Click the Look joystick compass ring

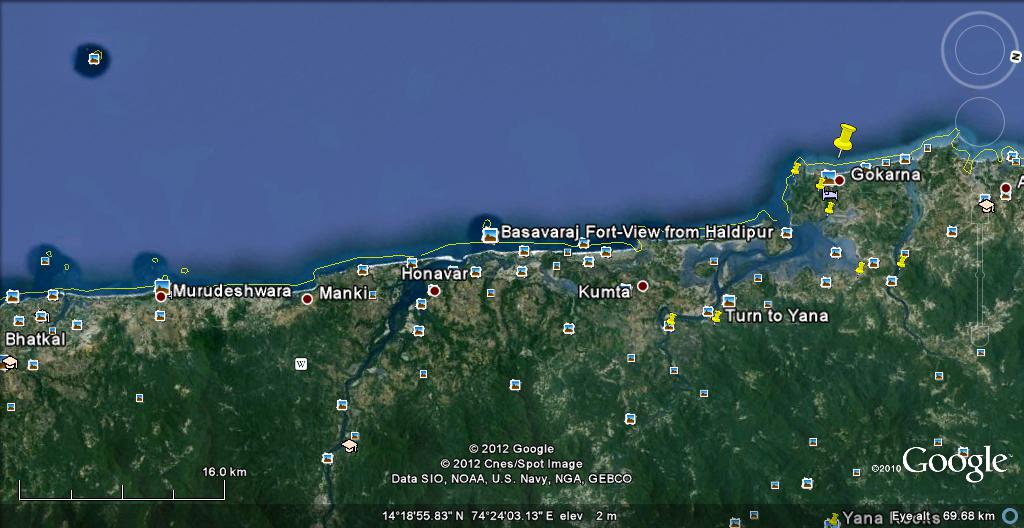[985, 50]
